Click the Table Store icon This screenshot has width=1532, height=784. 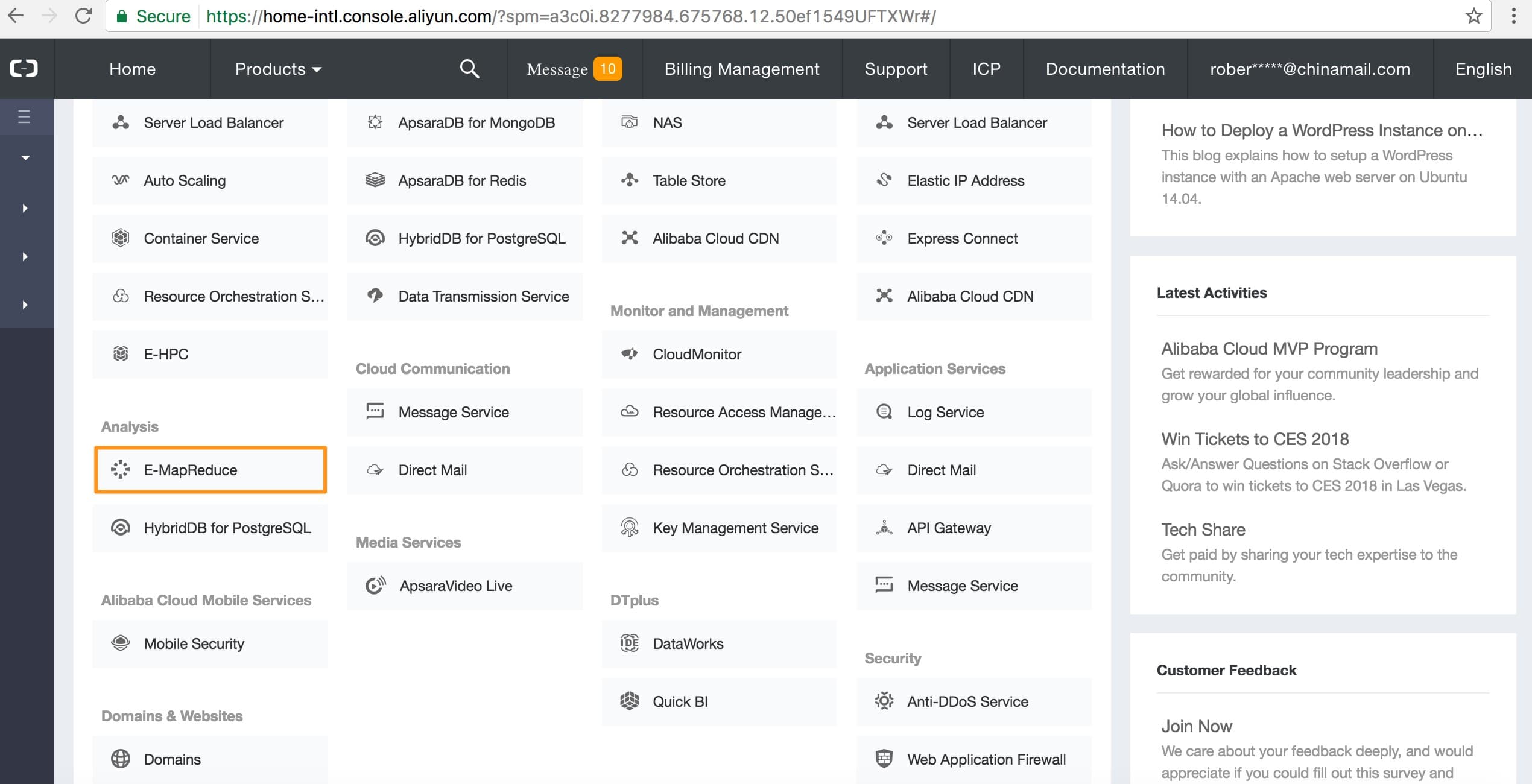tap(630, 180)
